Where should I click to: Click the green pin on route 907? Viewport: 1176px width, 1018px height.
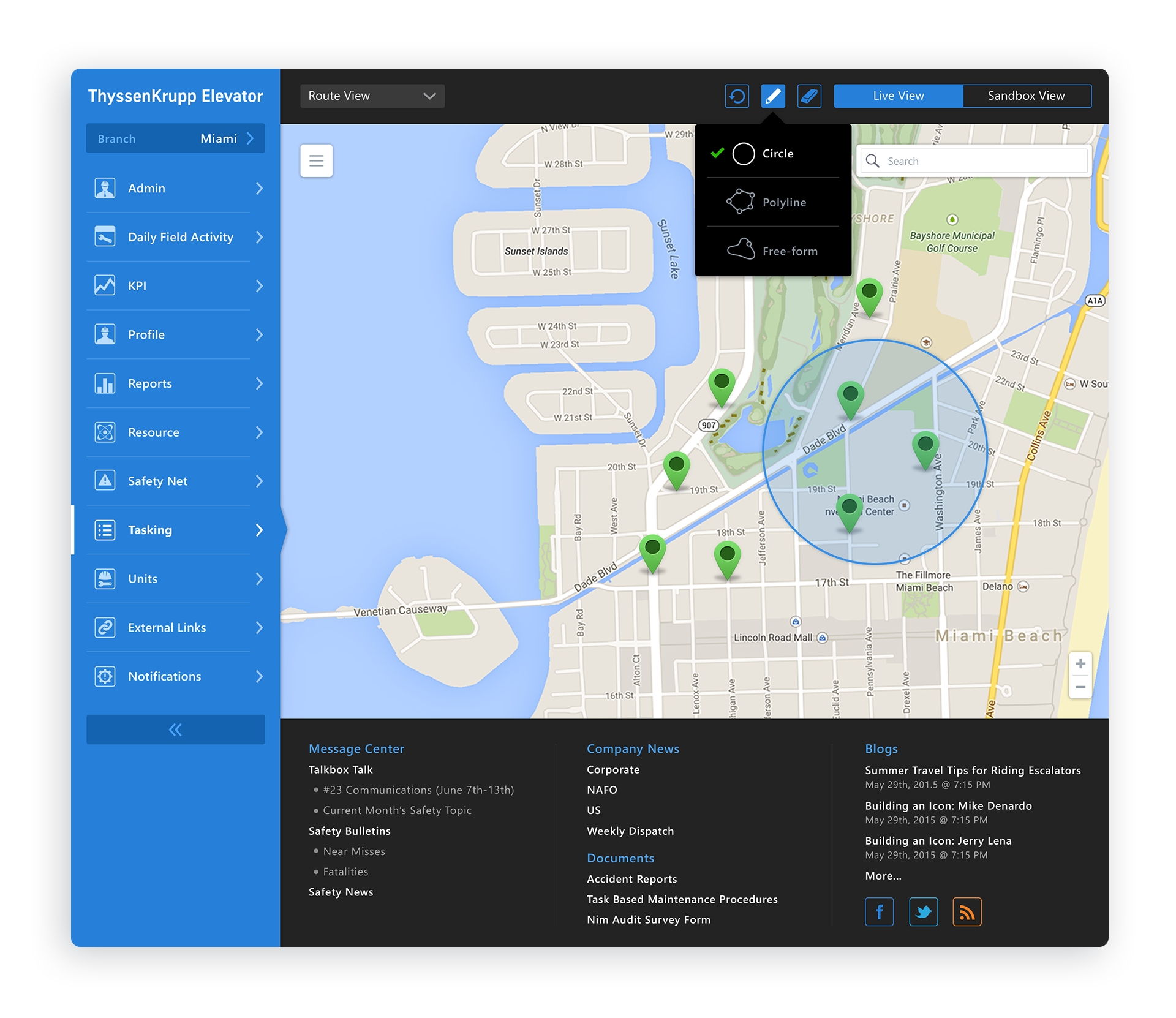point(722,388)
